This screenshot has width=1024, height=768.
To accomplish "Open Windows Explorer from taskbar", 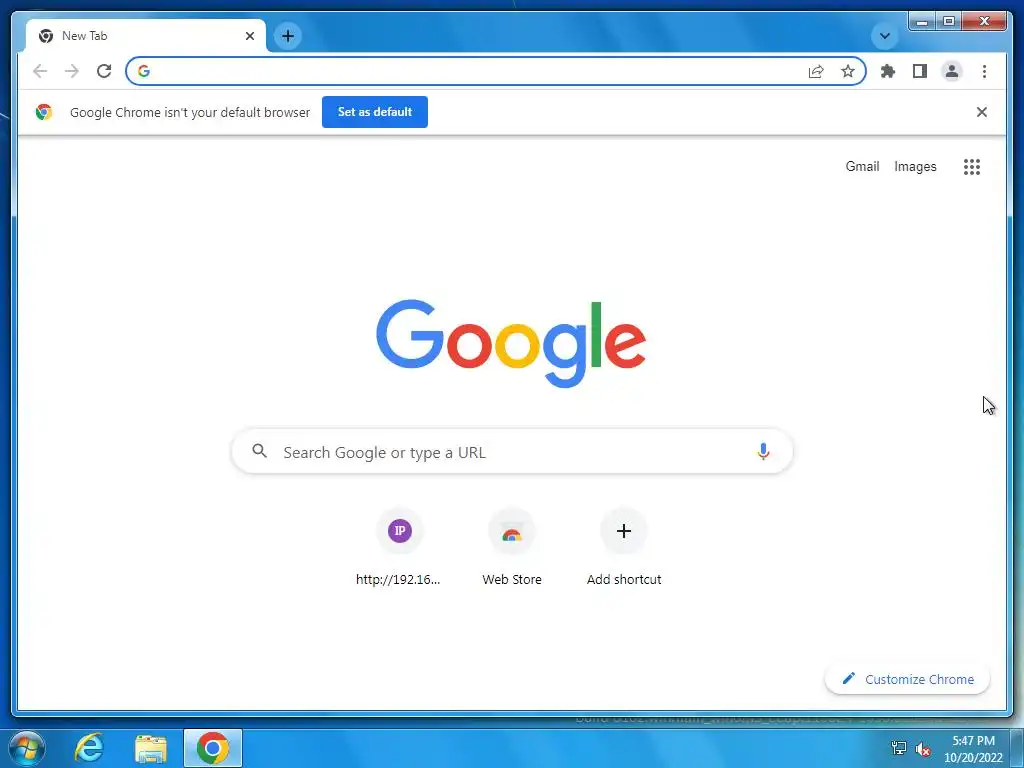I will pos(151,748).
